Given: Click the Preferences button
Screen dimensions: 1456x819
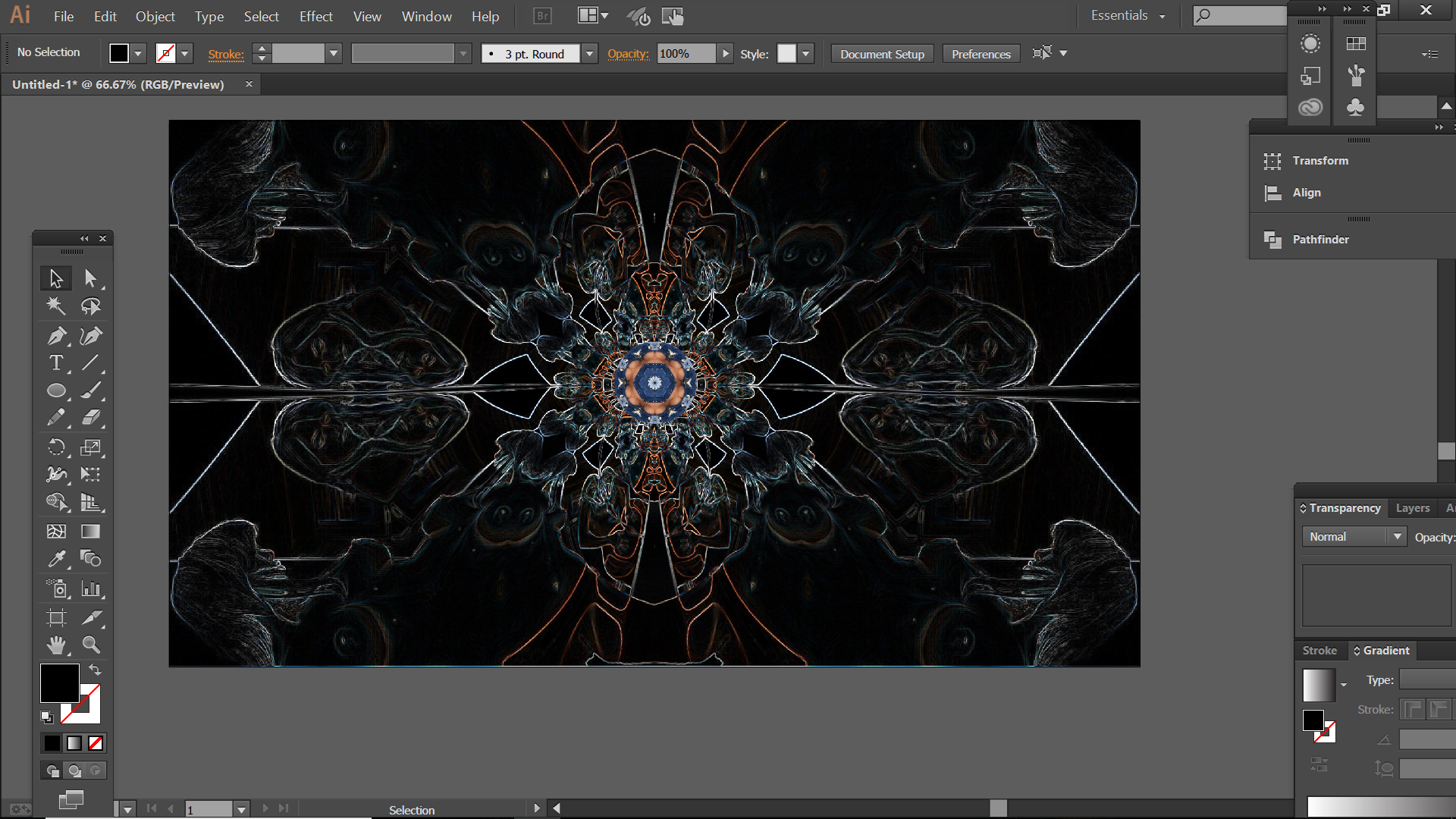Looking at the screenshot, I should pyautogui.click(x=981, y=54).
